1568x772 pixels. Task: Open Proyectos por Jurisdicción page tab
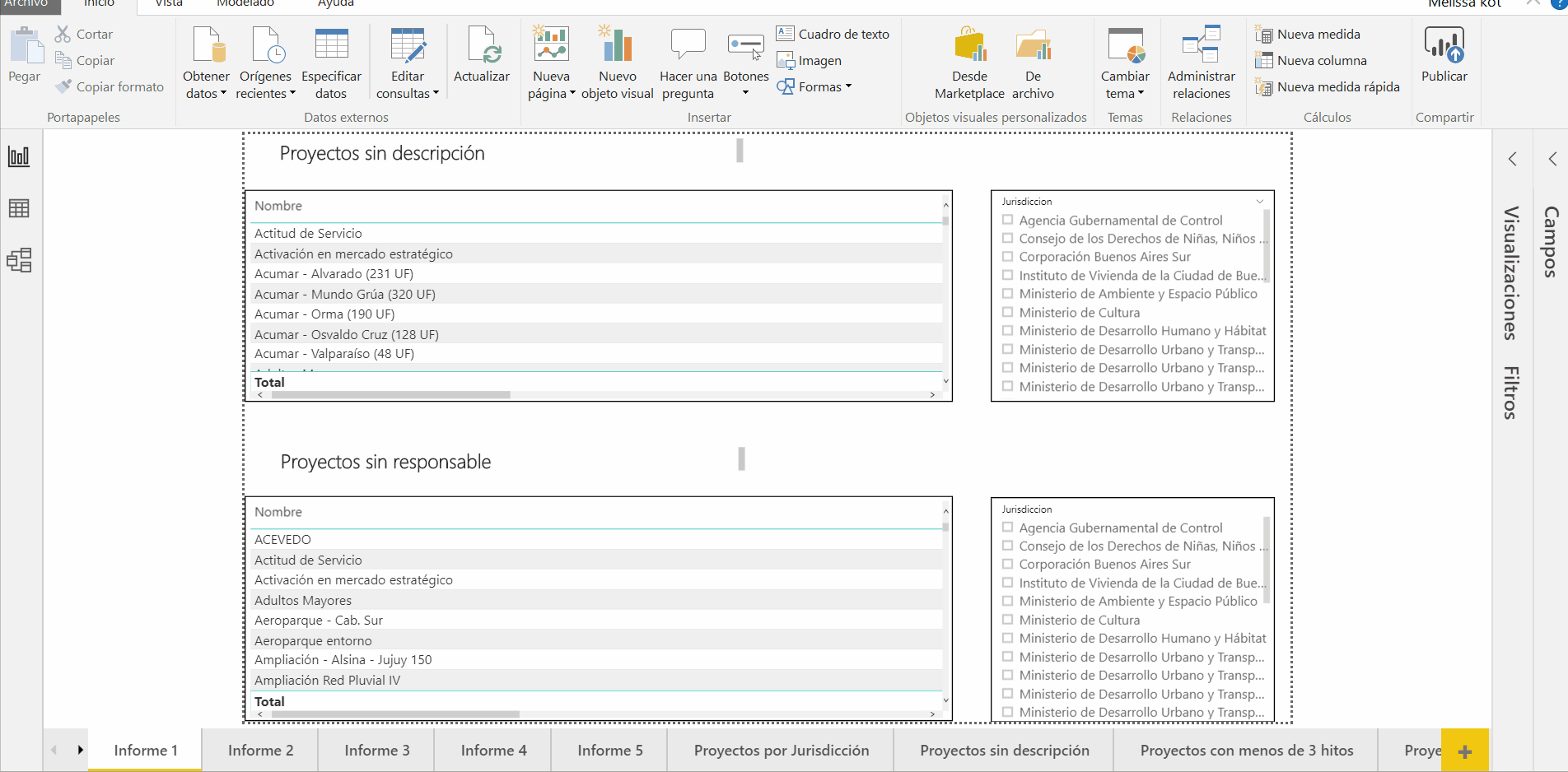781,751
